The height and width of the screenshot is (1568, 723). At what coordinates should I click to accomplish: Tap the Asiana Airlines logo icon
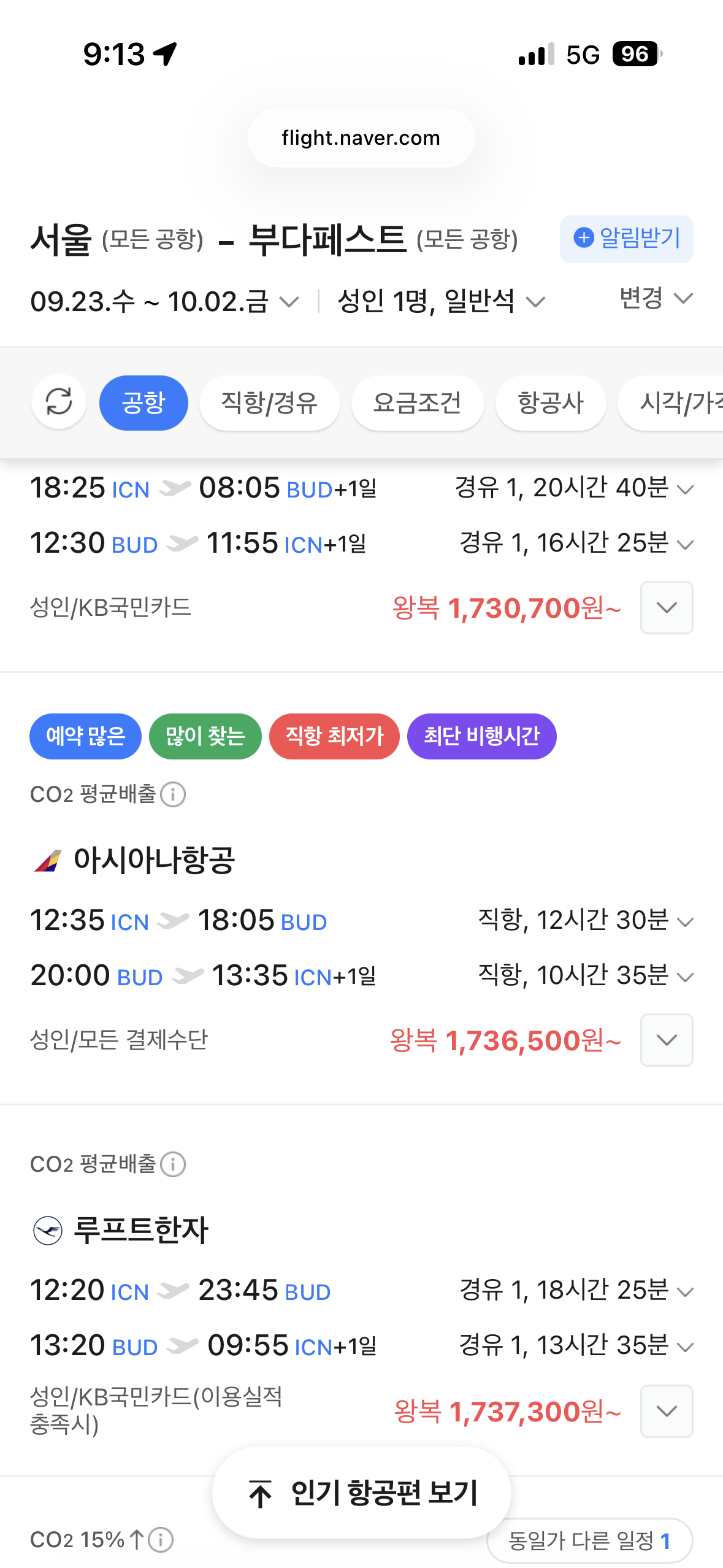(x=48, y=860)
